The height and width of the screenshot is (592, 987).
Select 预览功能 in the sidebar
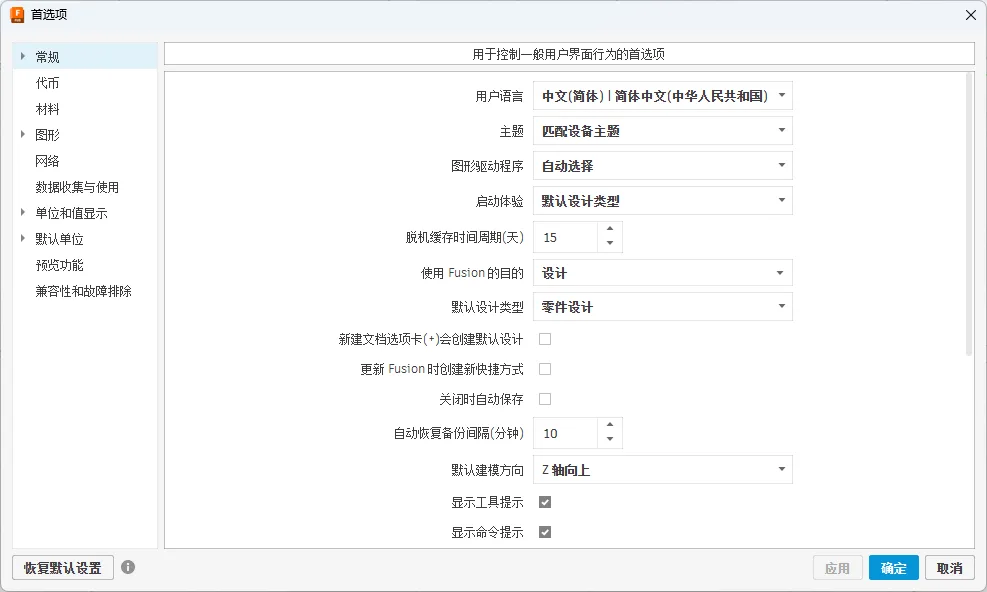click(59, 265)
